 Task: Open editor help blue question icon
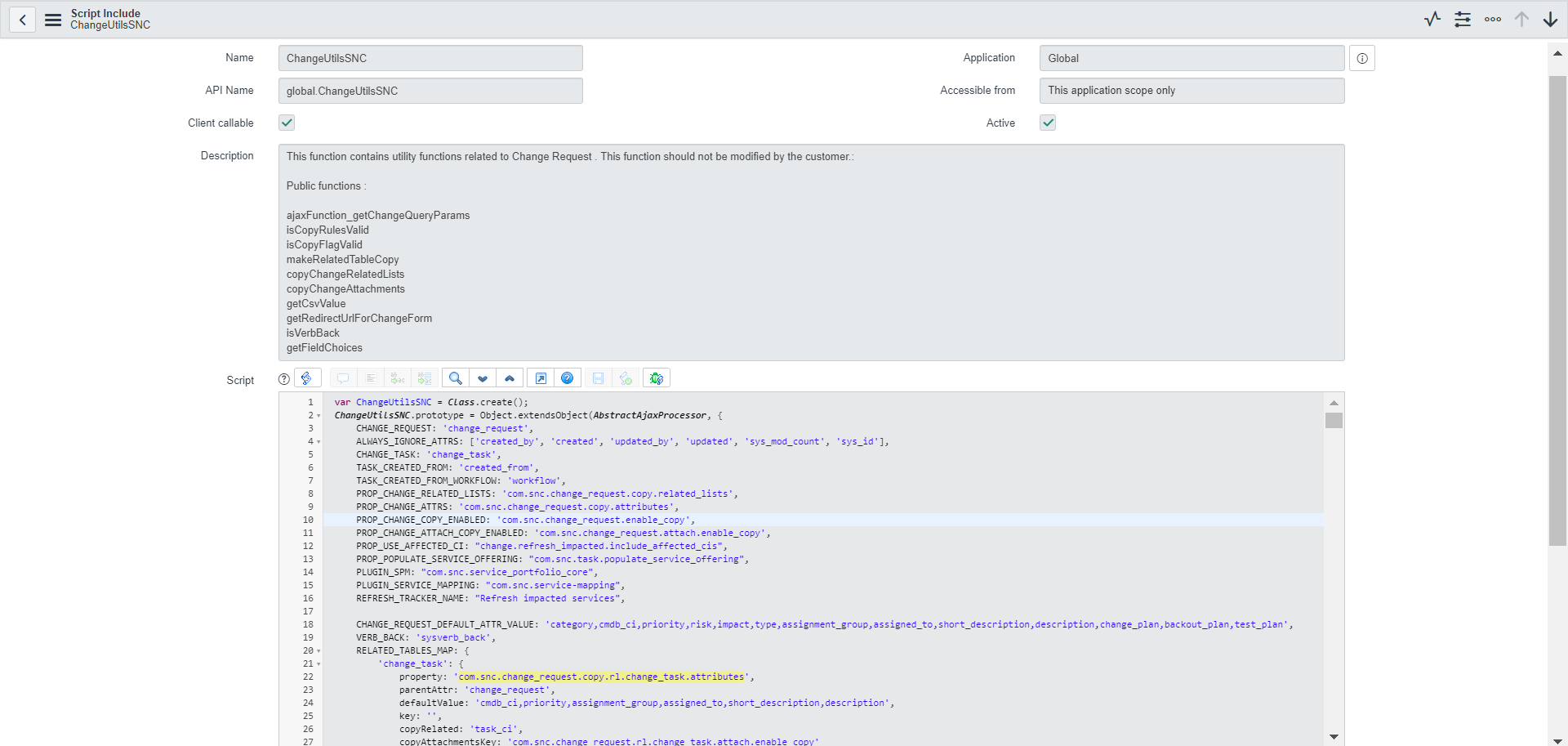pos(568,378)
